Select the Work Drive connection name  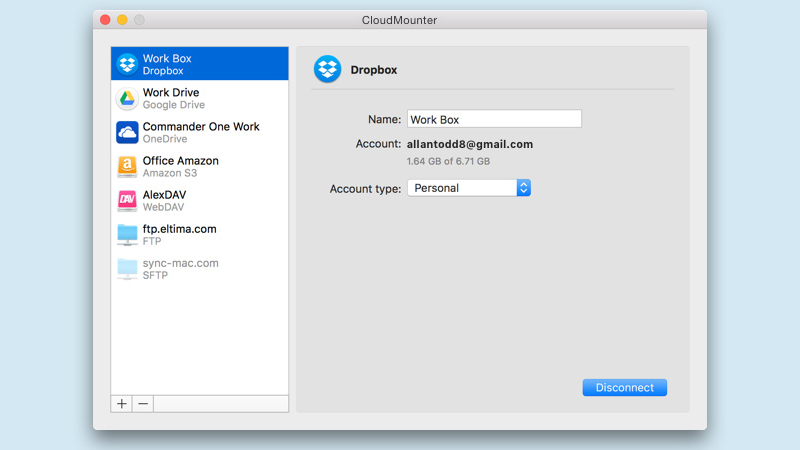pyautogui.click(x=171, y=92)
